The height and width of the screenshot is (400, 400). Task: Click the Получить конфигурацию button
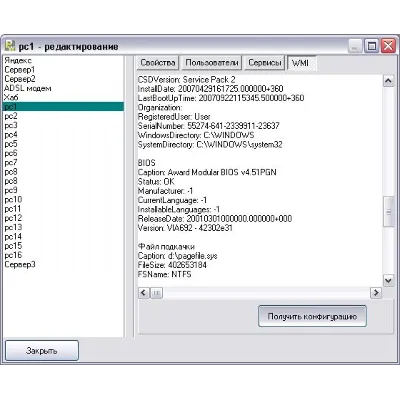coord(312,316)
